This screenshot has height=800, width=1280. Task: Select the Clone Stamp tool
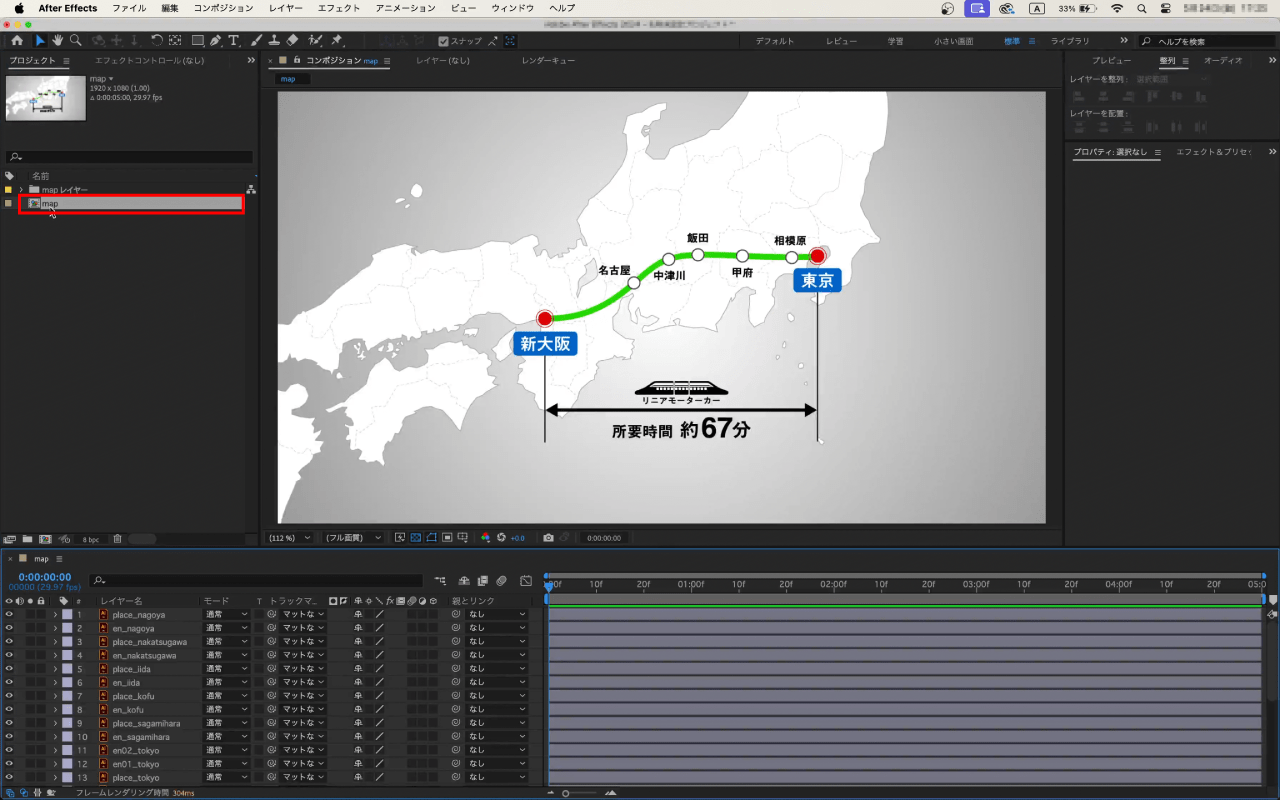274,41
